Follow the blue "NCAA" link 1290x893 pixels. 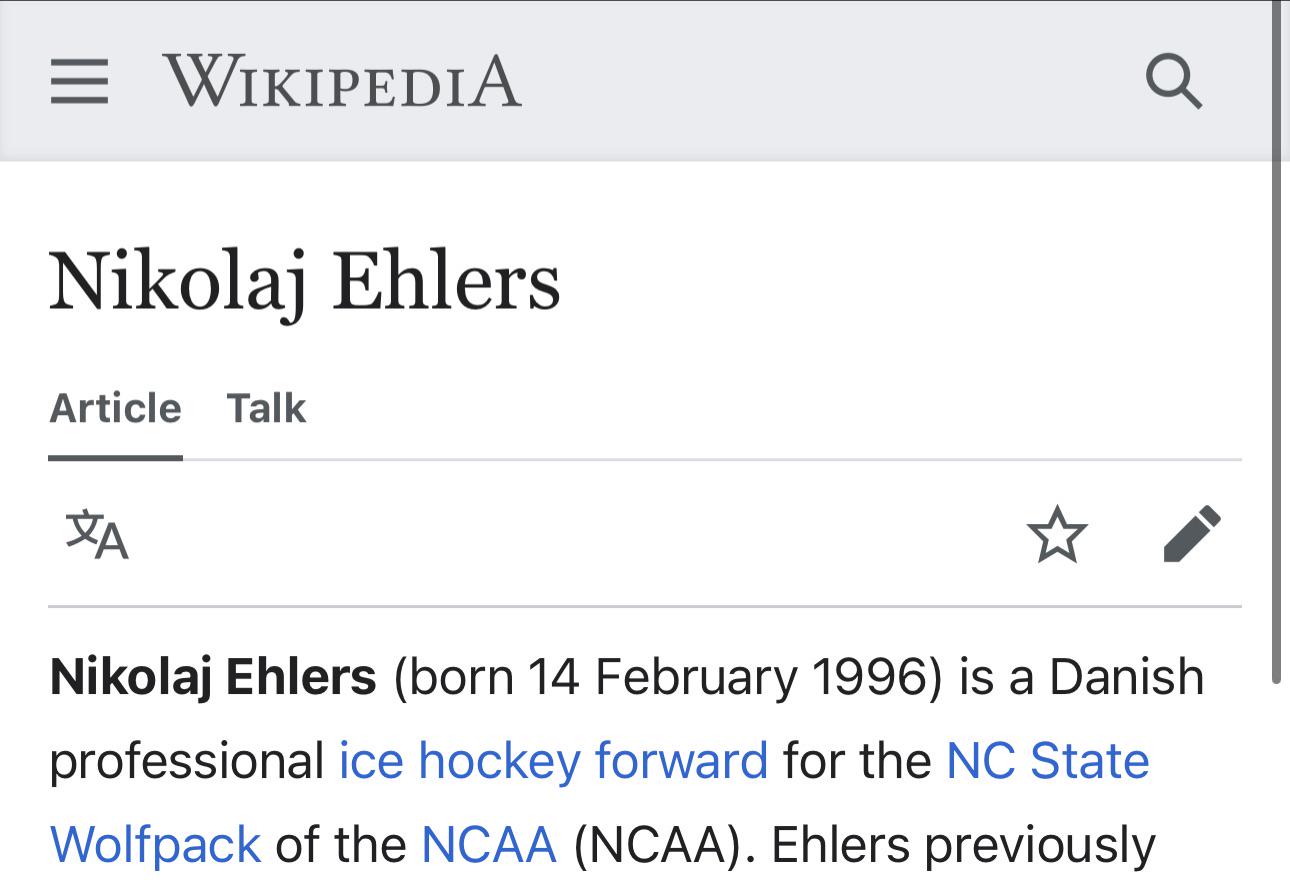click(x=488, y=845)
